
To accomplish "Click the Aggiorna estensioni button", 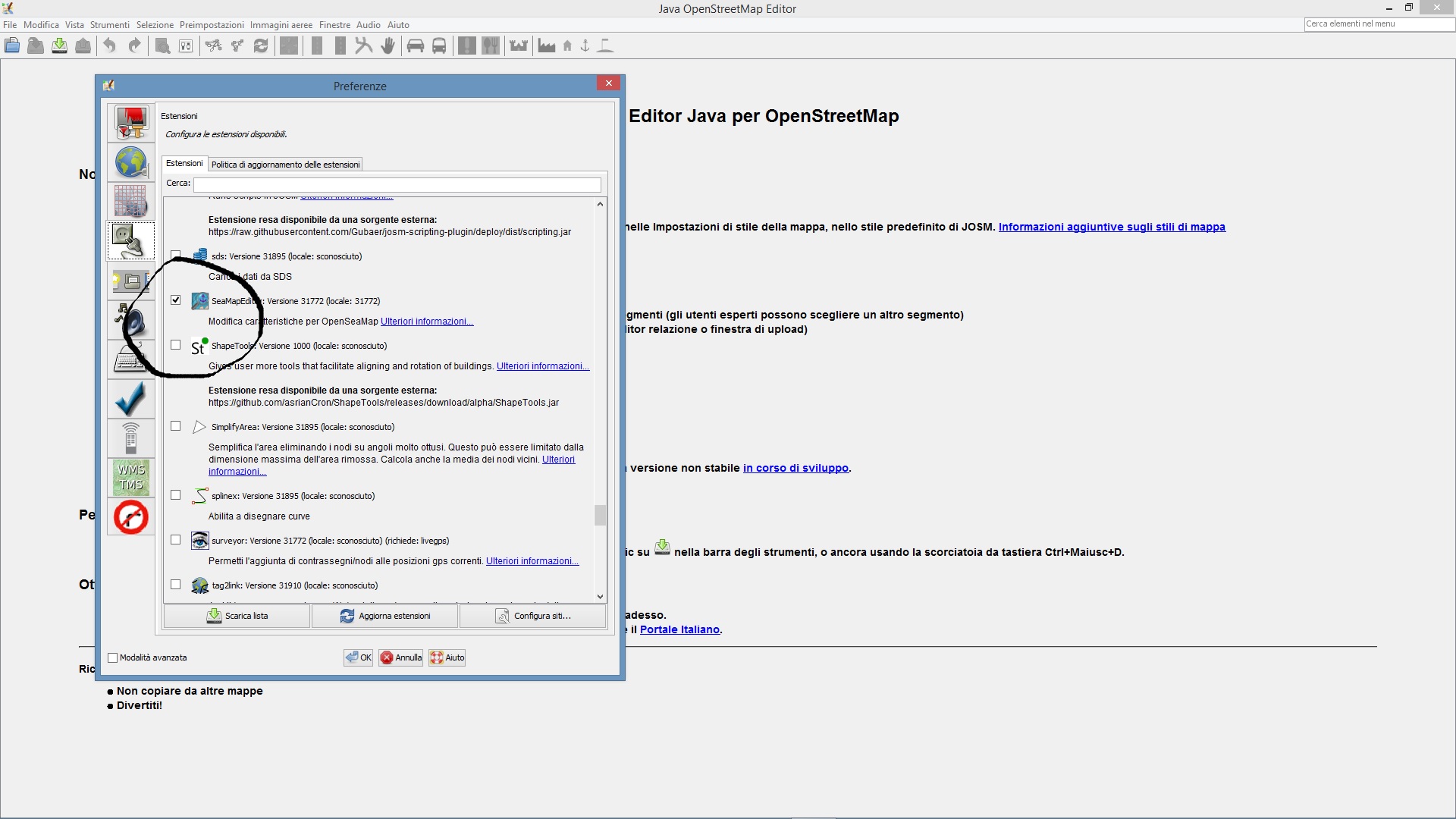I will [x=385, y=616].
